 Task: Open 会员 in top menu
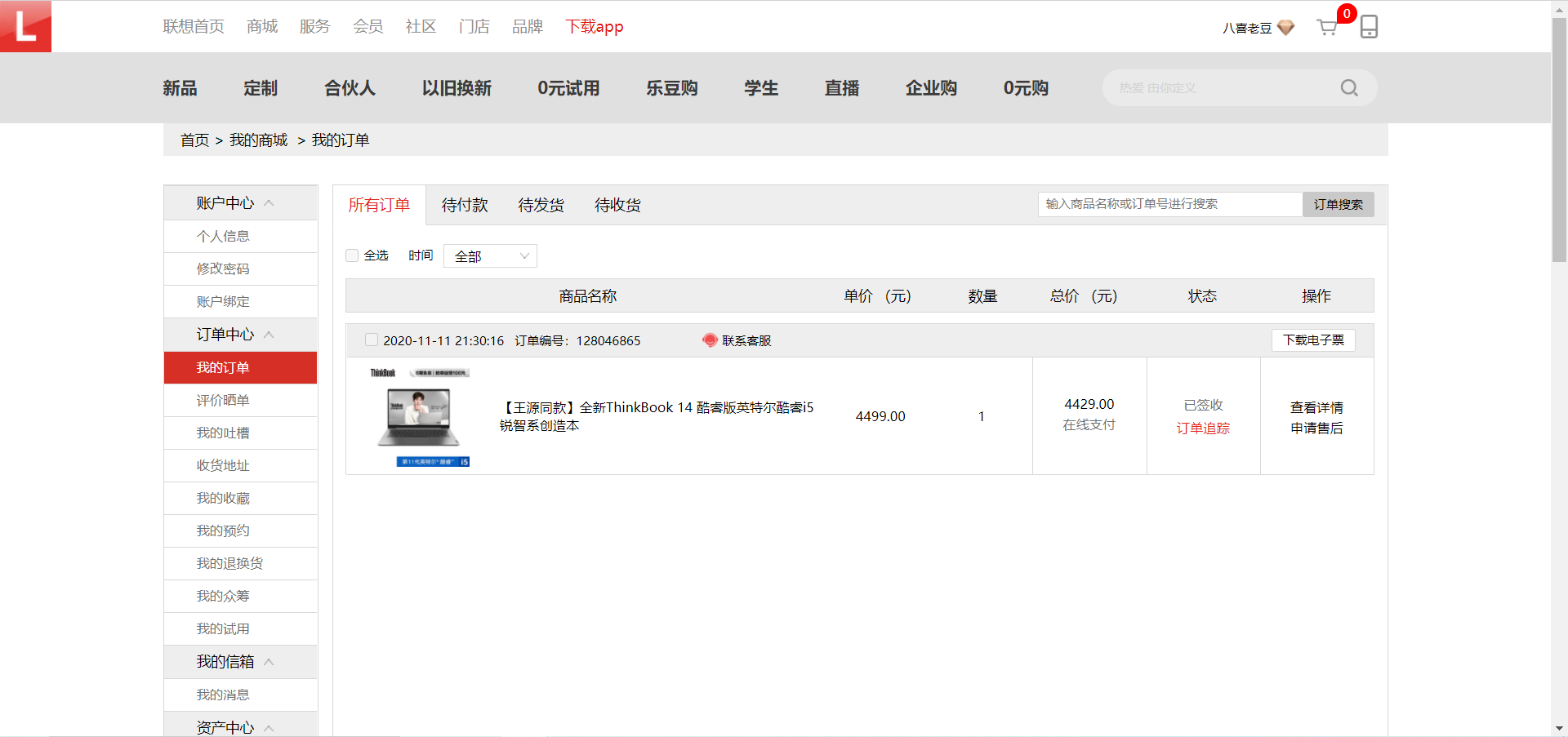click(367, 26)
